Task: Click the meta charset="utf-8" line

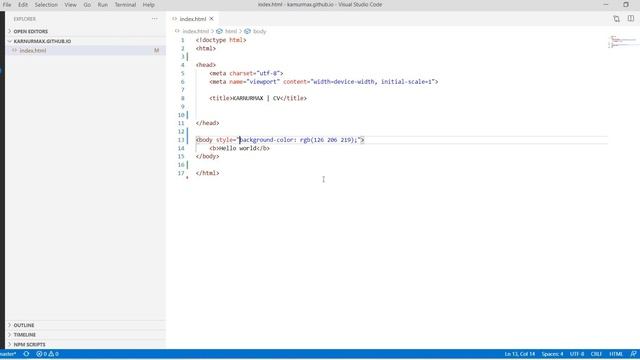Action: click(246, 73)
